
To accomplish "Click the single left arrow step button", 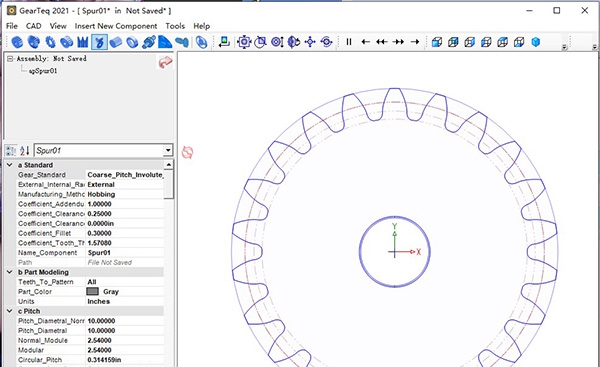I will point(365,42).
